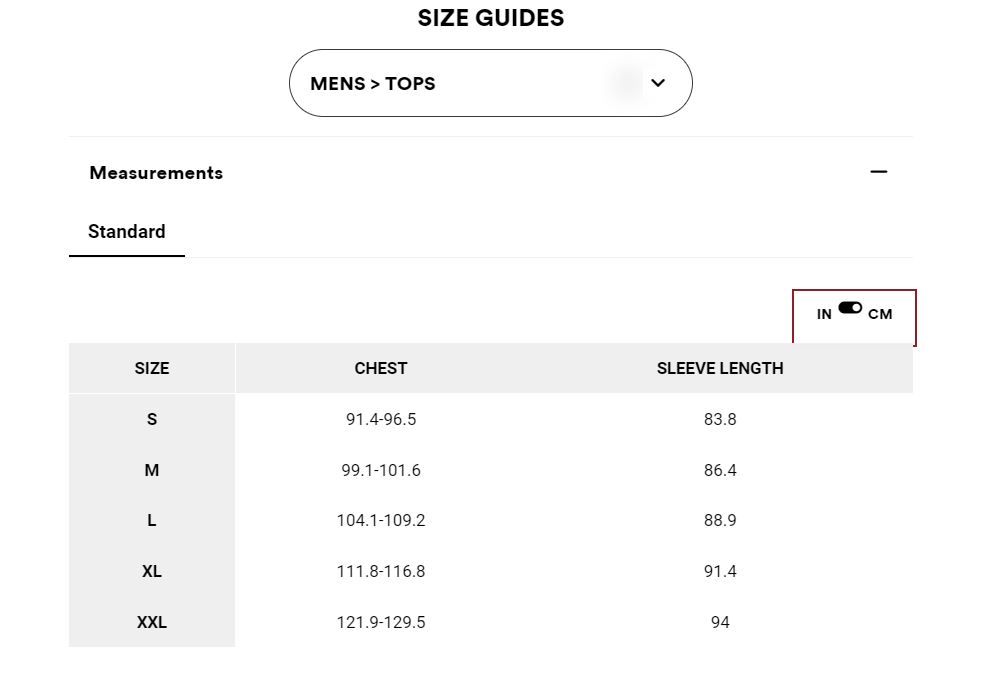Screen dimensions: 990x684
Task: Select the L size row label
Action: click(x=152, y=520)
